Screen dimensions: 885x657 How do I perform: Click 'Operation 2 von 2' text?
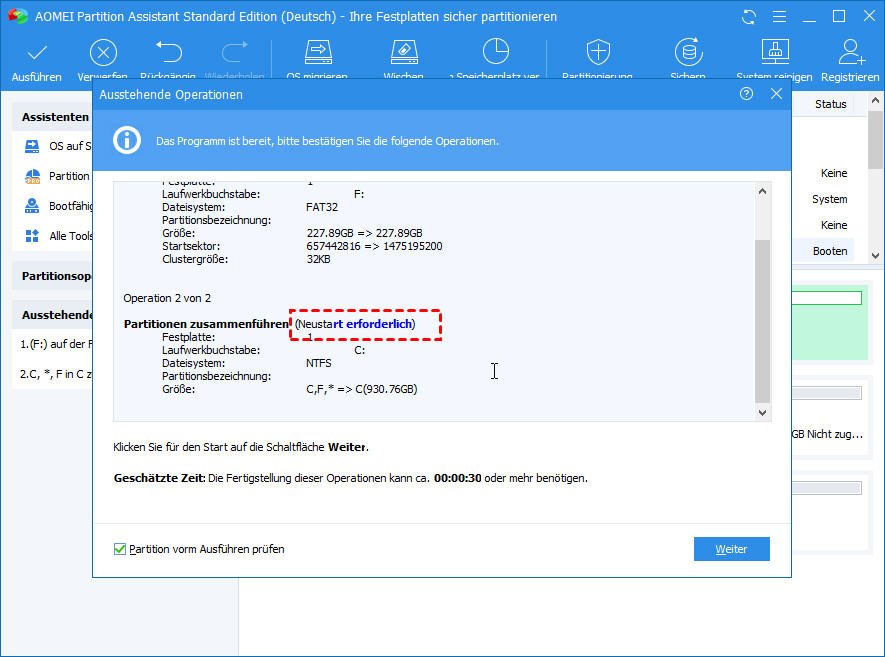coord(167,298)
